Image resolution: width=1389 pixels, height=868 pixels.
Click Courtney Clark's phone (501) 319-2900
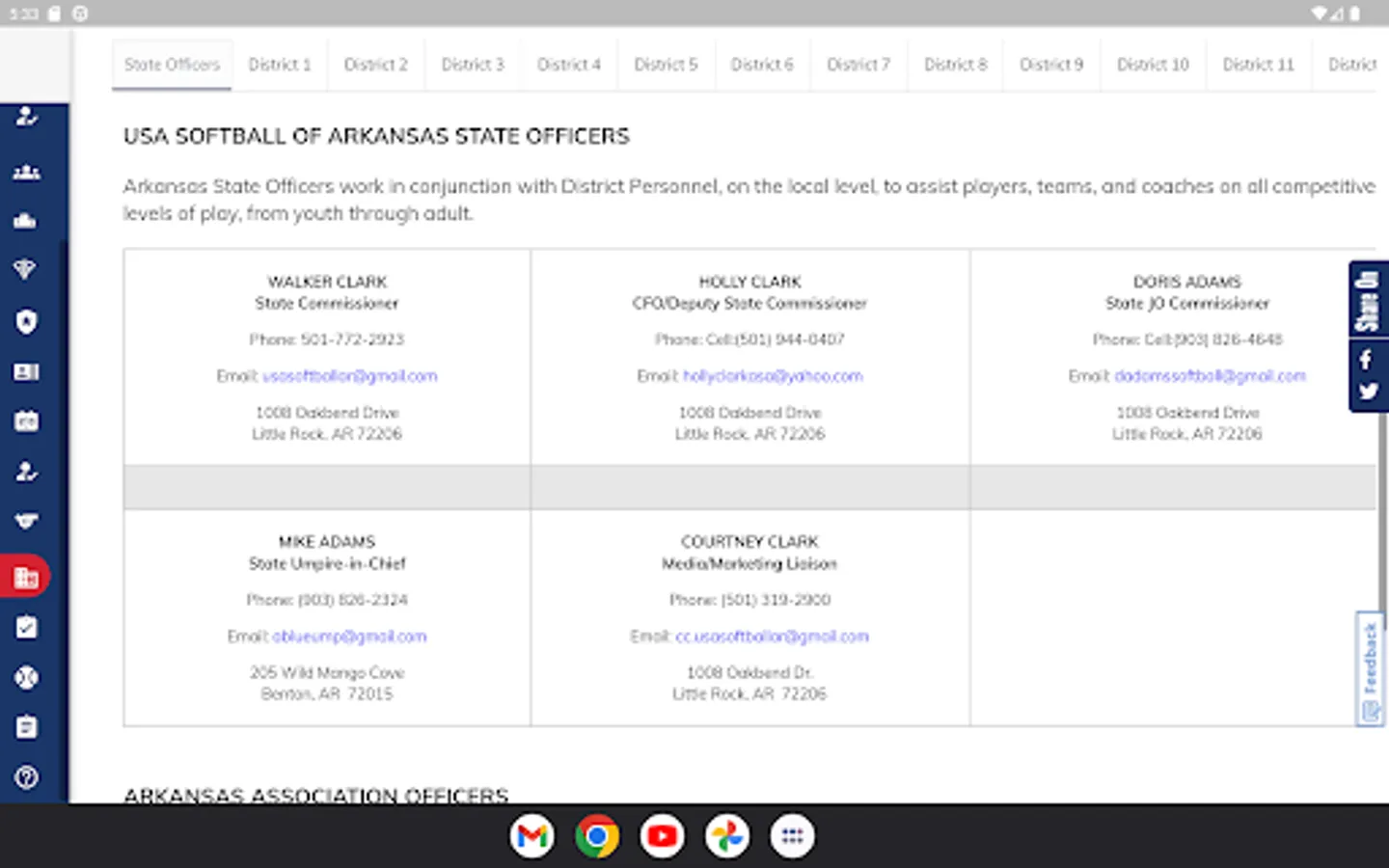tap(776, 600)
